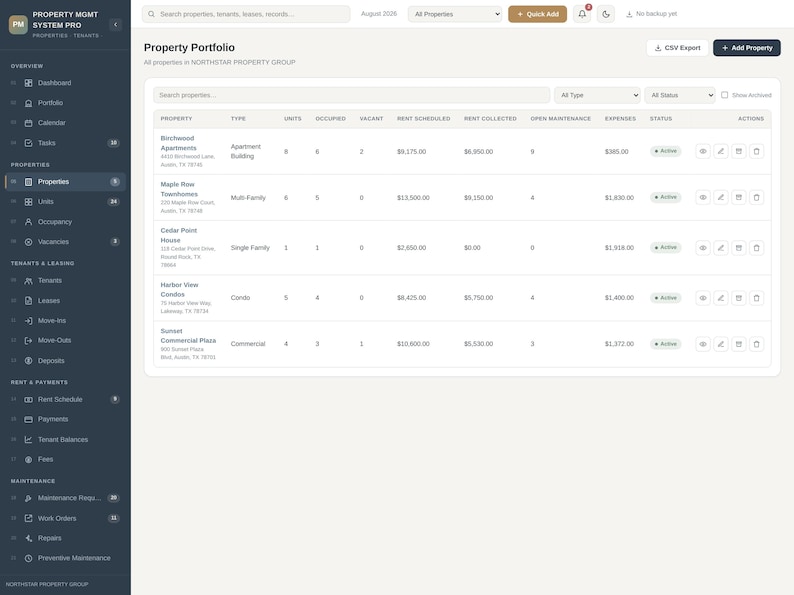Image resolution: width=794 pixels, height=595 pixels.
Task: Open Move-Outs sidebar item
Action: point(65,340)
